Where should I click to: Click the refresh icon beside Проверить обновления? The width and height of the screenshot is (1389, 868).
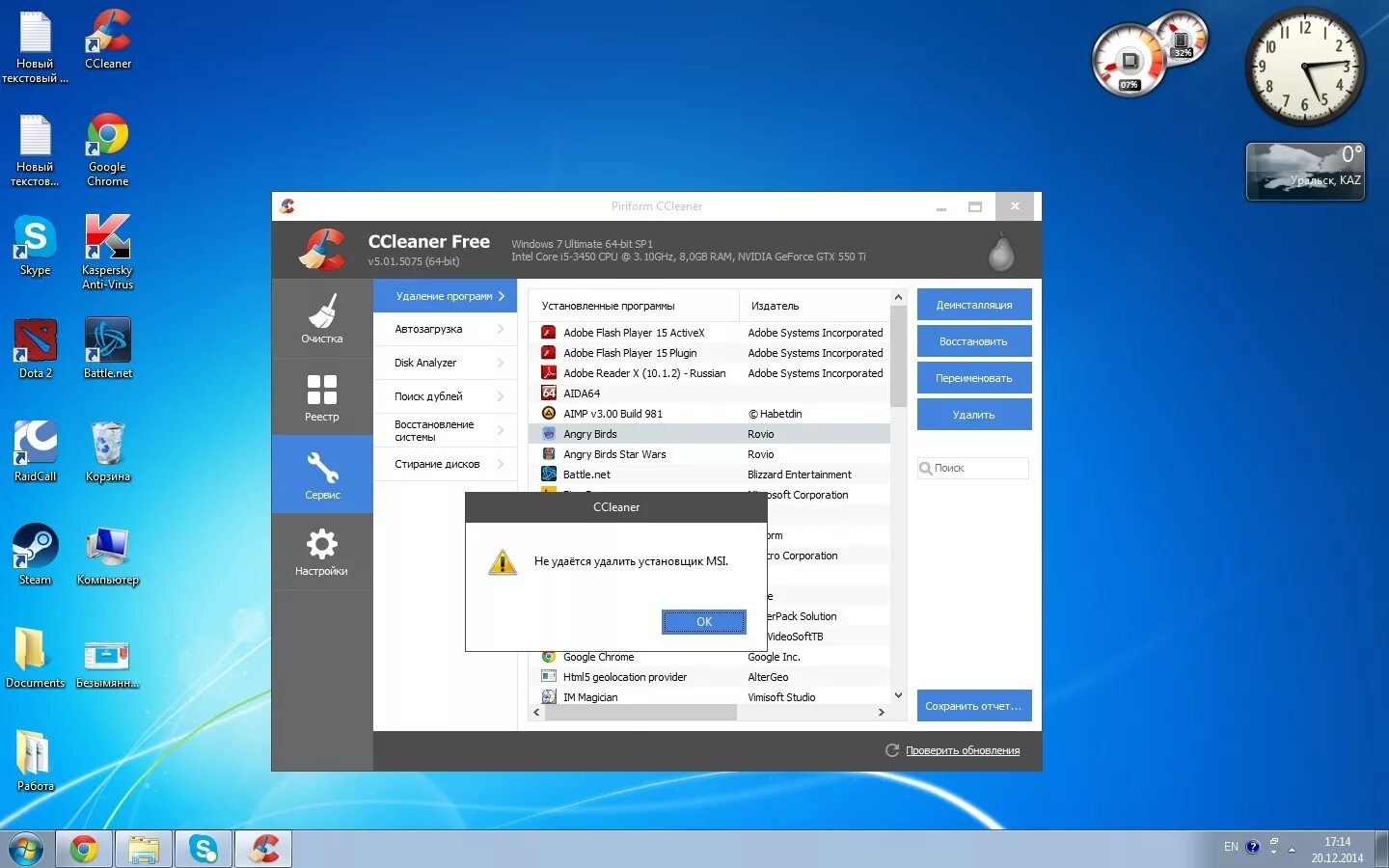tap(892, 750)
